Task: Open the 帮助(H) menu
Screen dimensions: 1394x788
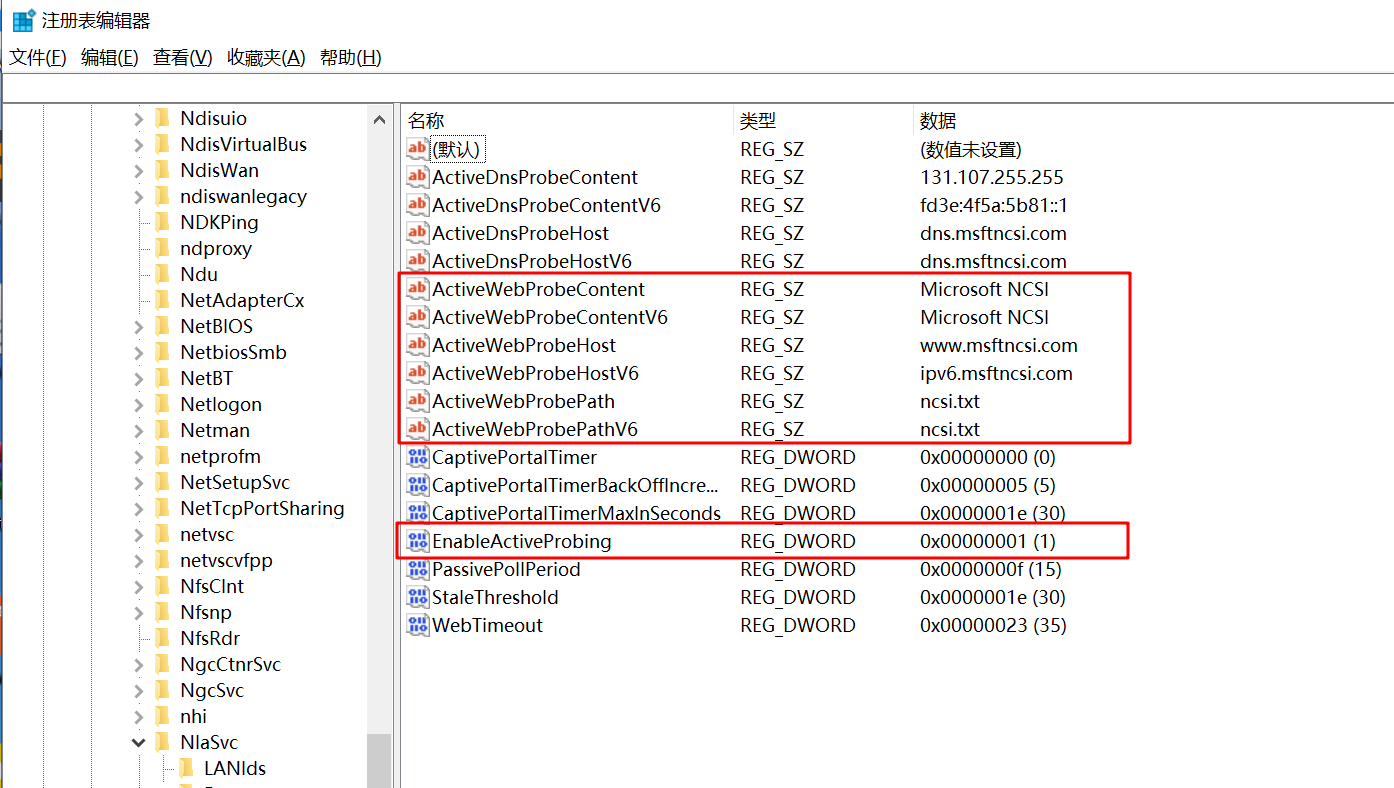Action: [351, 58]
